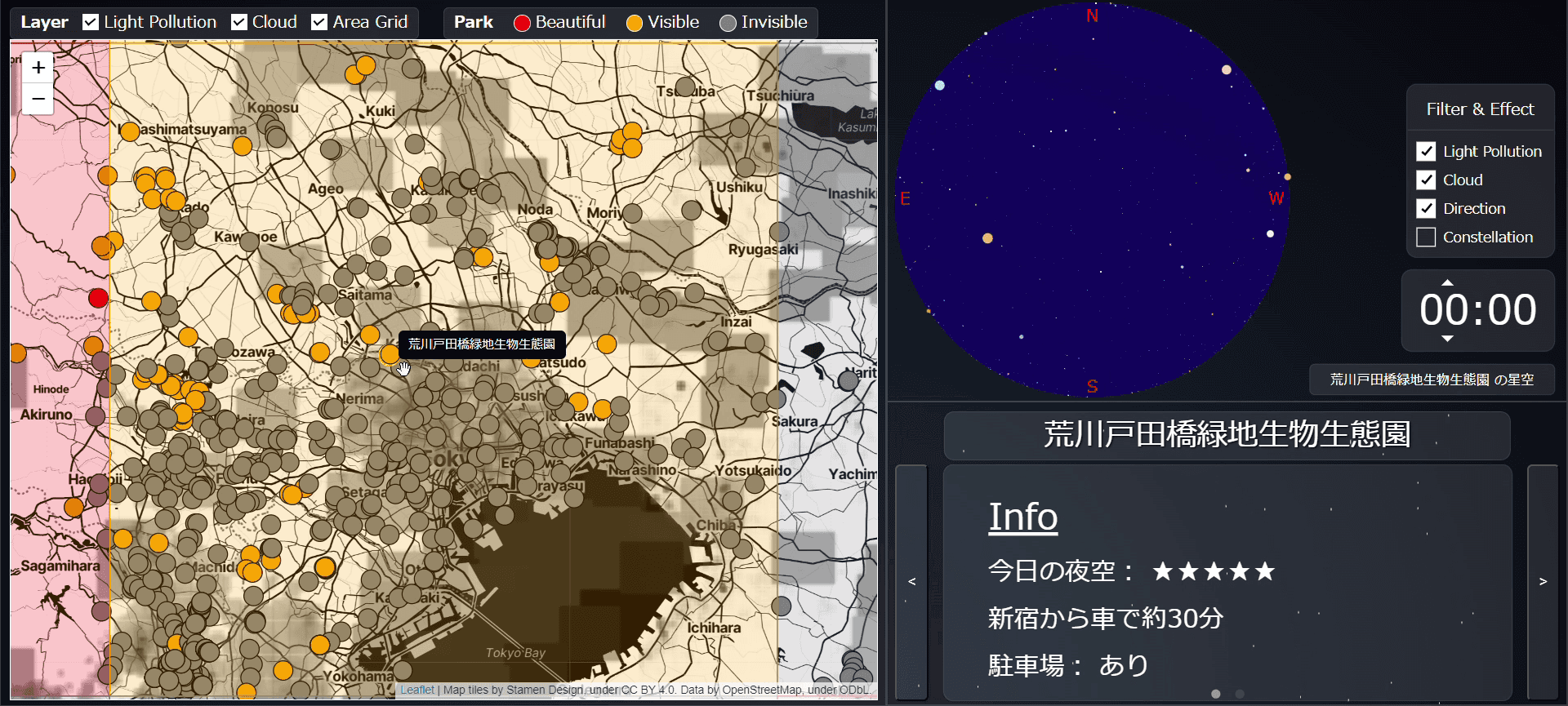Click the 今日の夜空 star rating line
The image size is (1568, 706).
coord(1131,571)
